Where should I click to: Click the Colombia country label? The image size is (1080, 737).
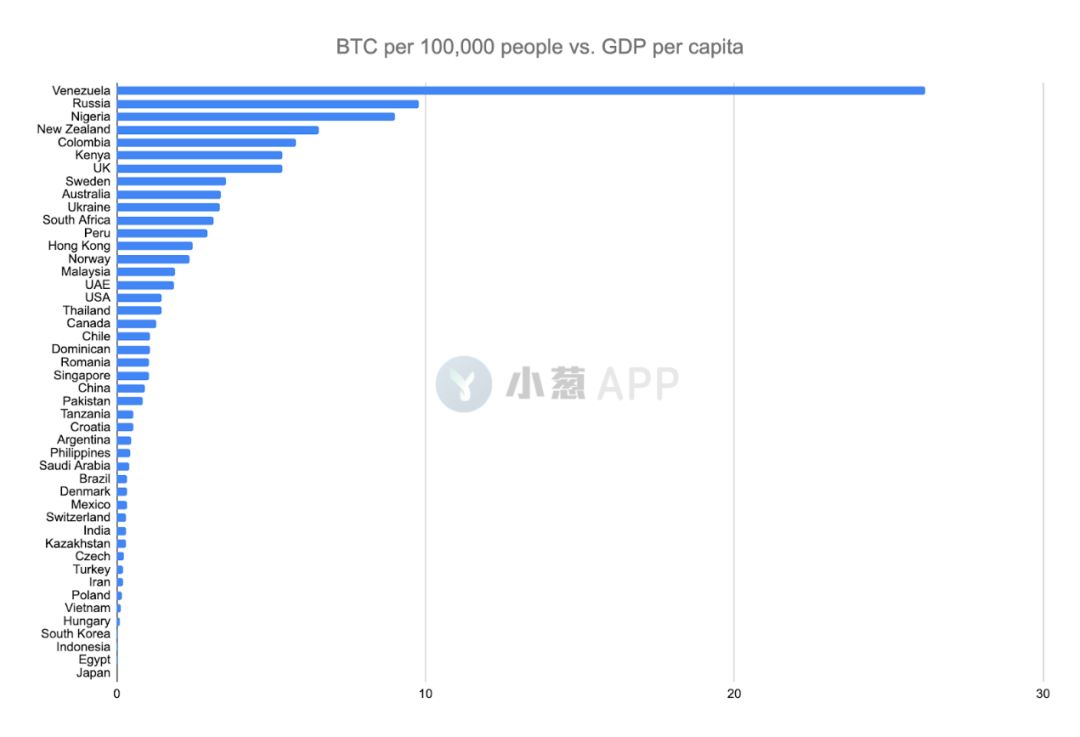click(84, 142)
